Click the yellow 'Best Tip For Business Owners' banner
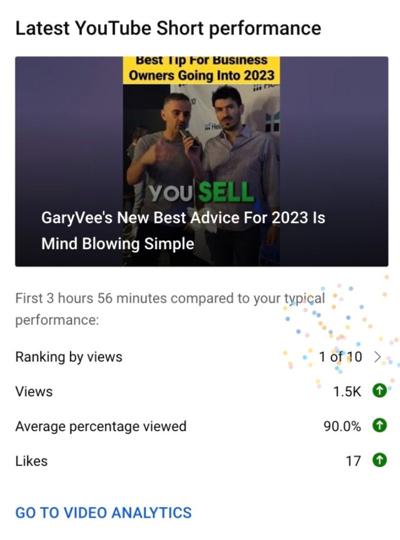 (202, 70)
